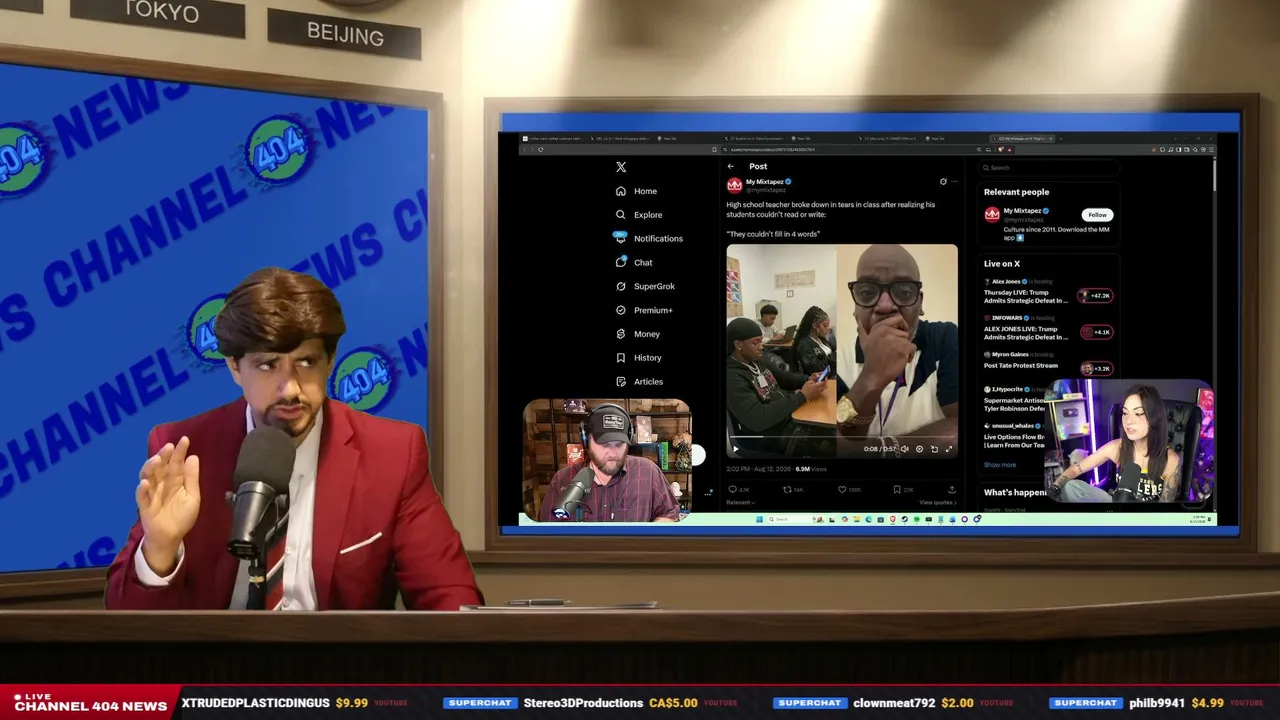Follow My Mixtapez in Relevant people
The height and width of the screenshot is (720, 1280).
[x=1097, y=215]
